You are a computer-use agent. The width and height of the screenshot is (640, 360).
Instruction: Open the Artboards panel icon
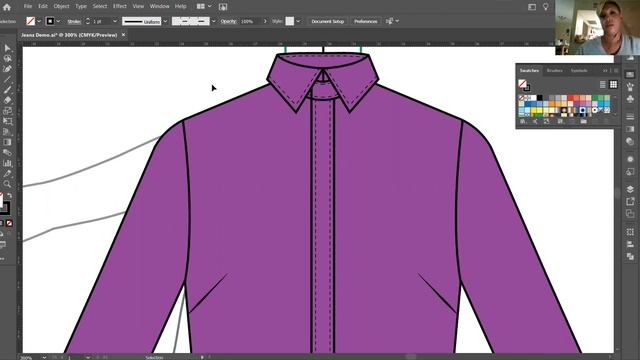click(x=630, y=213)
